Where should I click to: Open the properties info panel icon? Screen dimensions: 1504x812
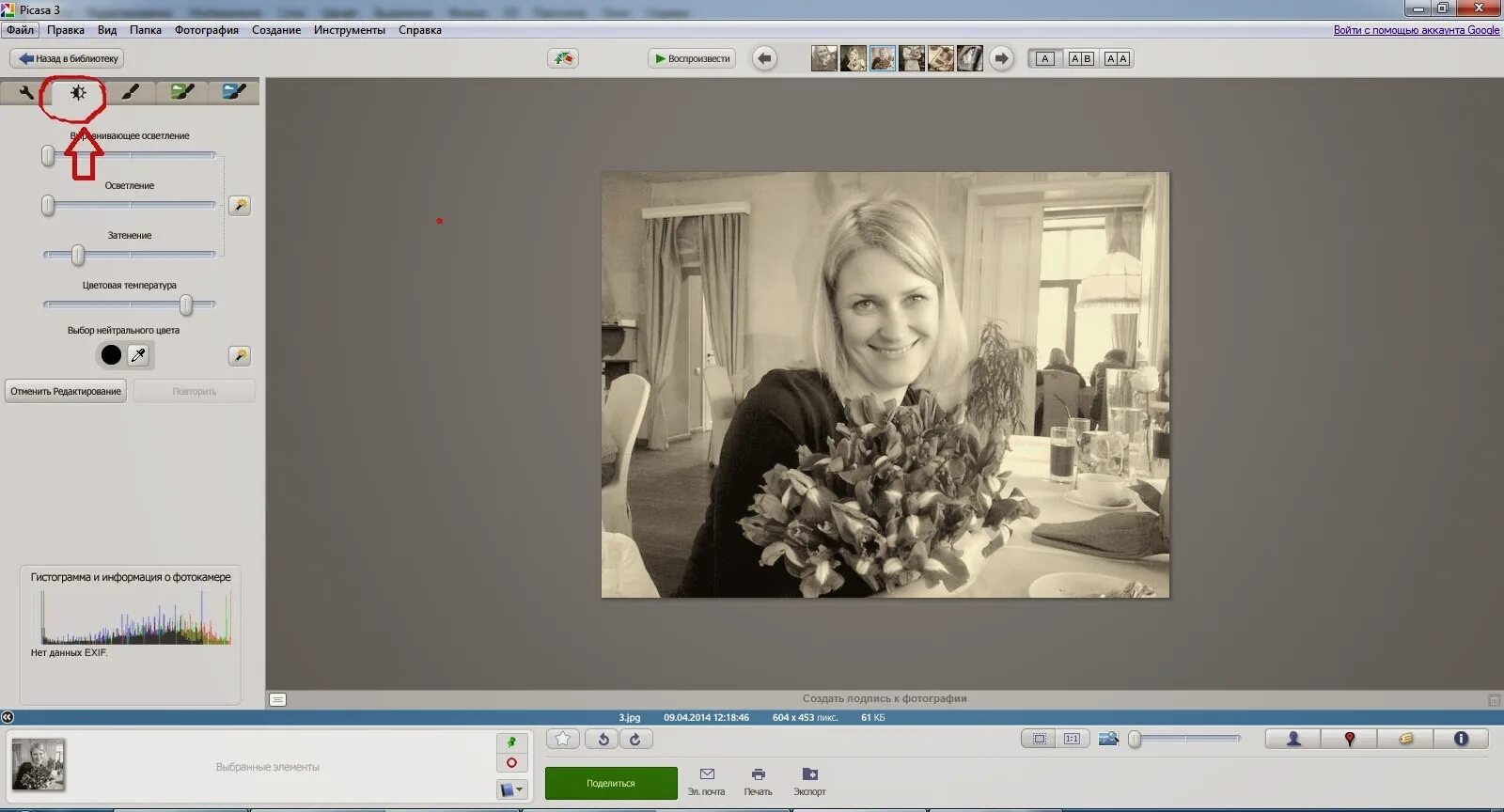(x=1461, y=739)
